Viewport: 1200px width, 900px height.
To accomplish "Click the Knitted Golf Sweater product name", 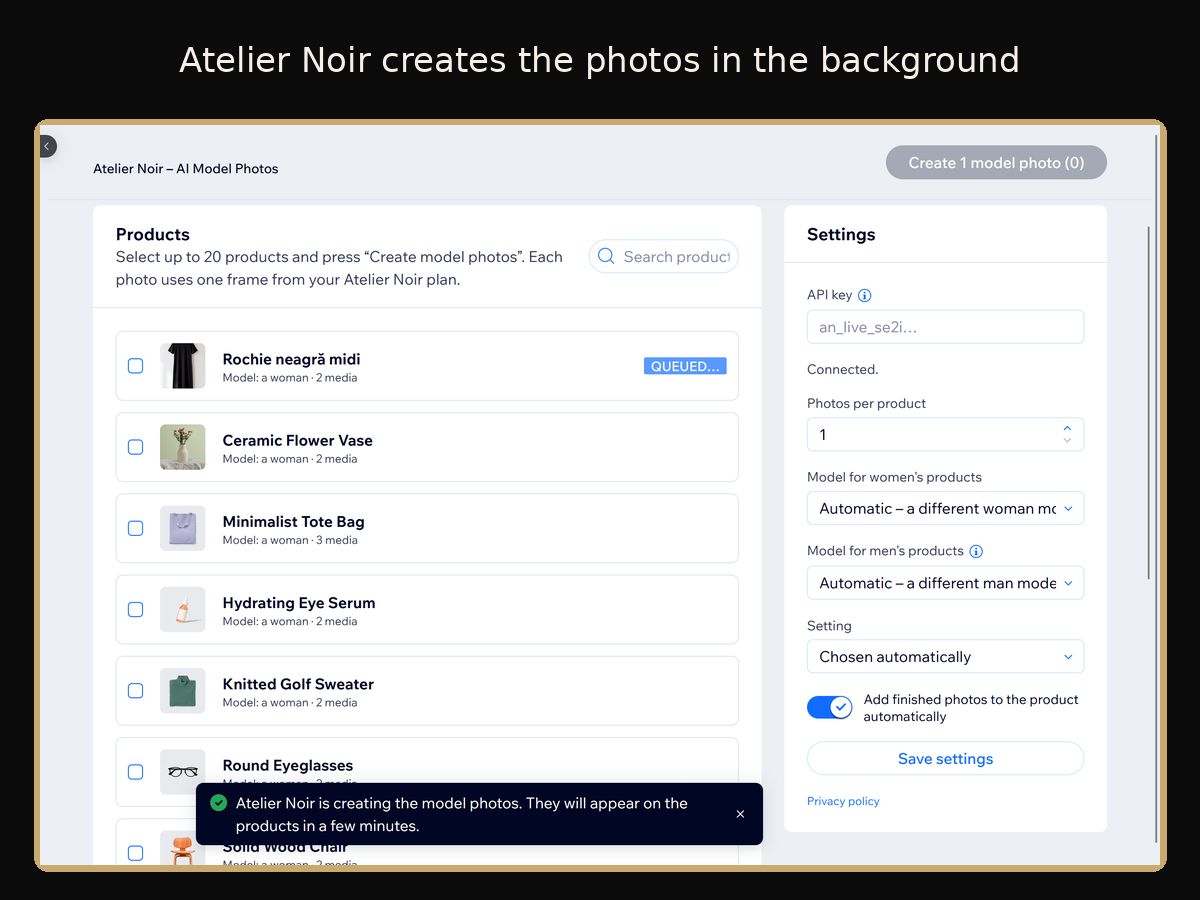I will click(298, 684).
